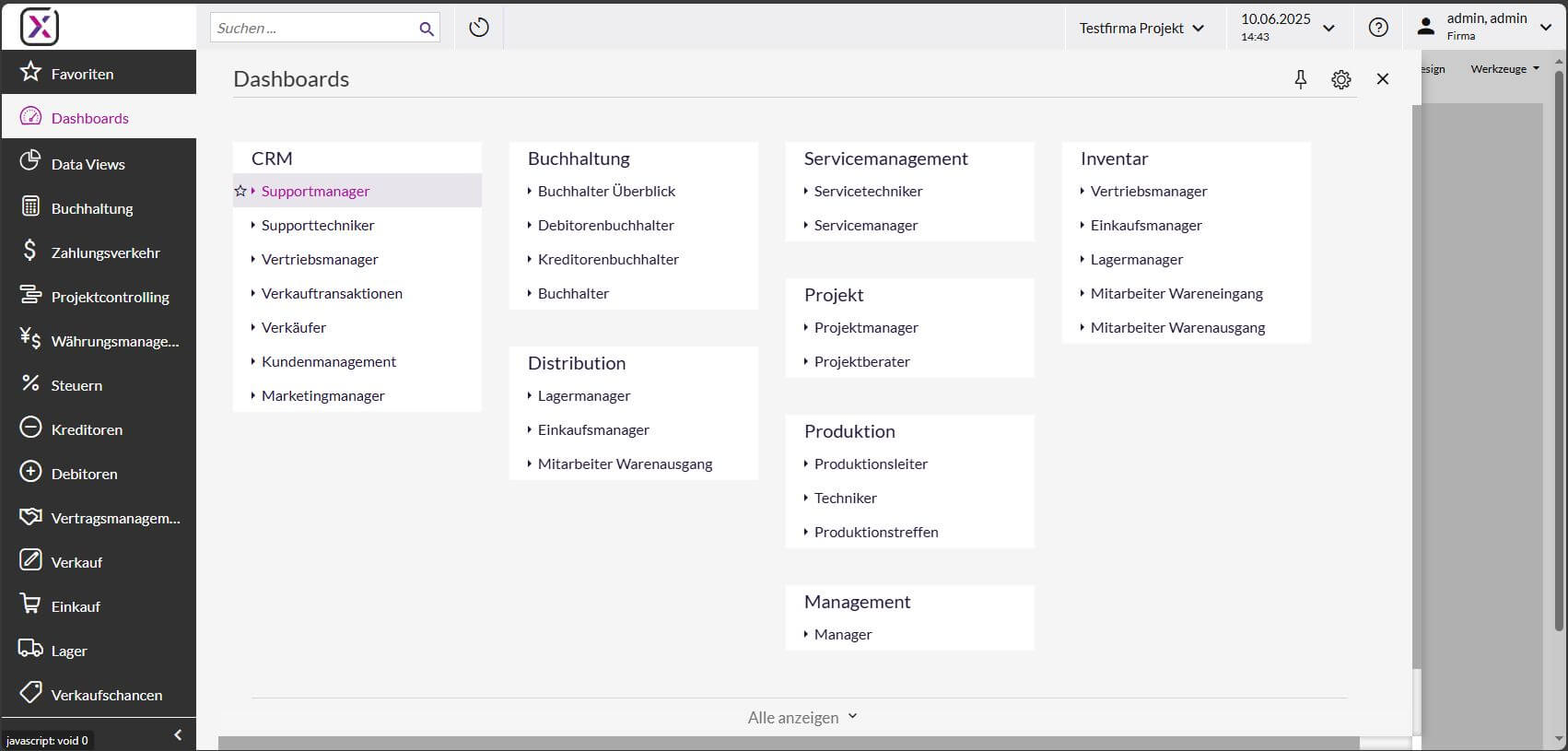The width and height of the screenshot is (1568, 751).
Task: Click the vertical scrollbar on right edge
Action: 1559,350
